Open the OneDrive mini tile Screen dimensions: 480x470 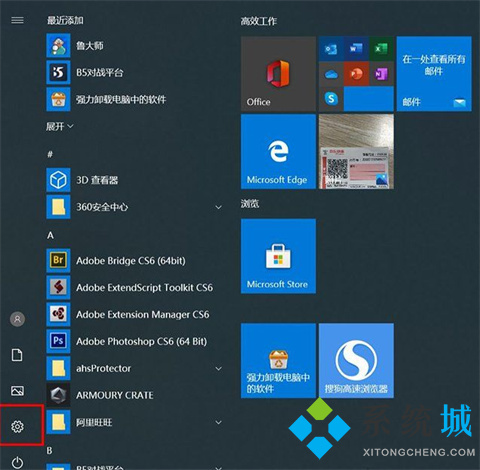pyautogui.click(x=331, y=74)
